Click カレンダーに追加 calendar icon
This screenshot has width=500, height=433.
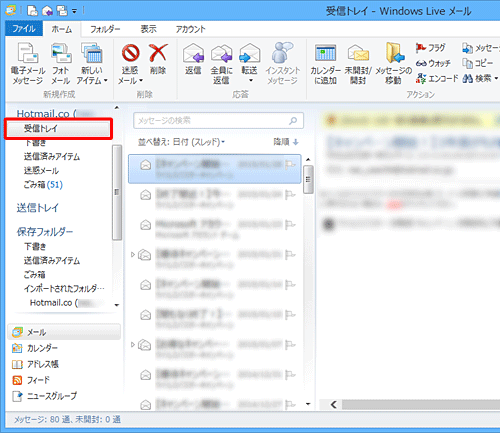pyautogui.click(x=325, y=53)
